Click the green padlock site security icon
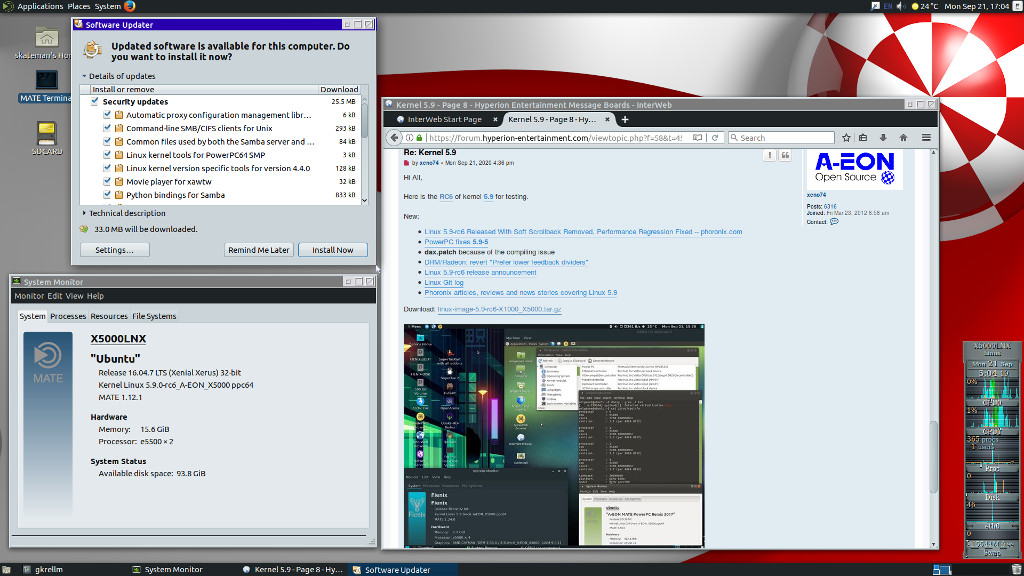Viewport: 1024px width, 576px height. tap(419, 138)
